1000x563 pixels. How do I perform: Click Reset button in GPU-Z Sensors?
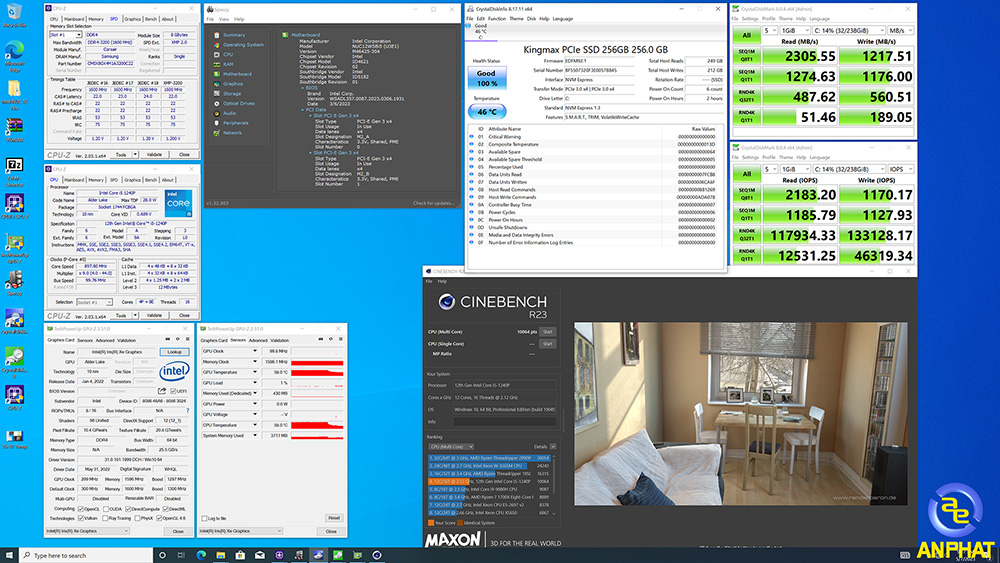(x=334, y=518)
